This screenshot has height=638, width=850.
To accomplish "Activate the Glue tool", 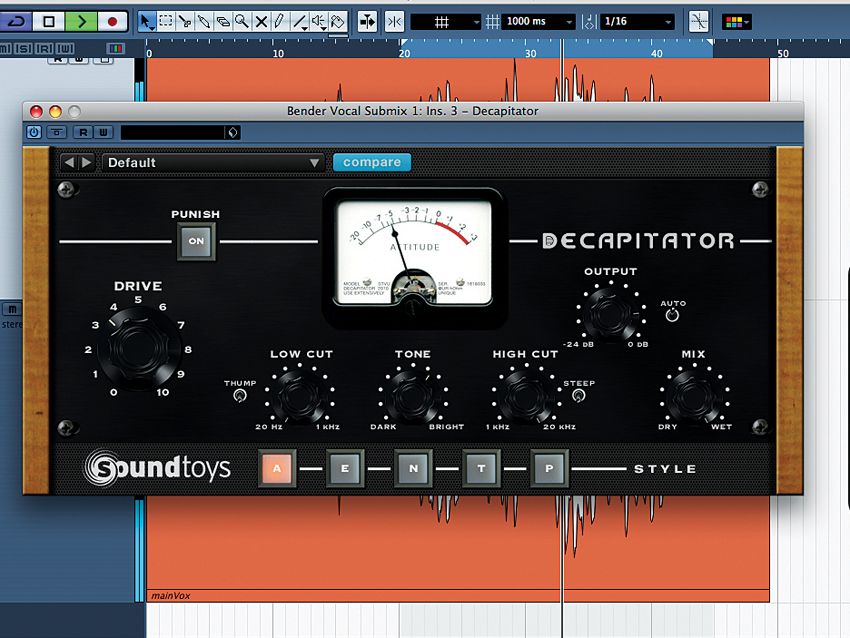I will click(x=204, y=21).
